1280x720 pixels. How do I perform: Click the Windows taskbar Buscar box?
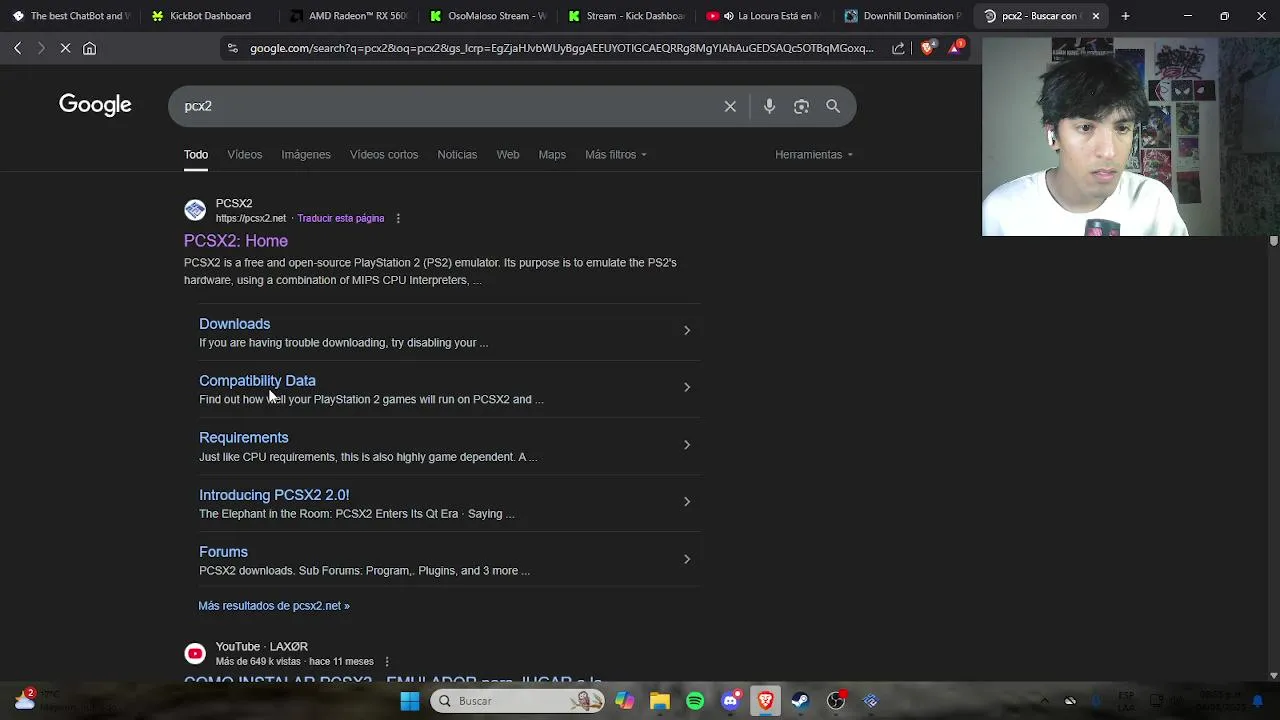(518, 701)
